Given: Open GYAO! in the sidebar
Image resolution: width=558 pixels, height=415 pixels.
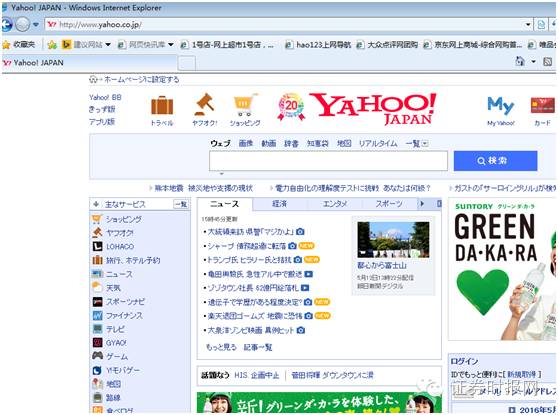Looking at the screenshot, I should click(116, 343).
